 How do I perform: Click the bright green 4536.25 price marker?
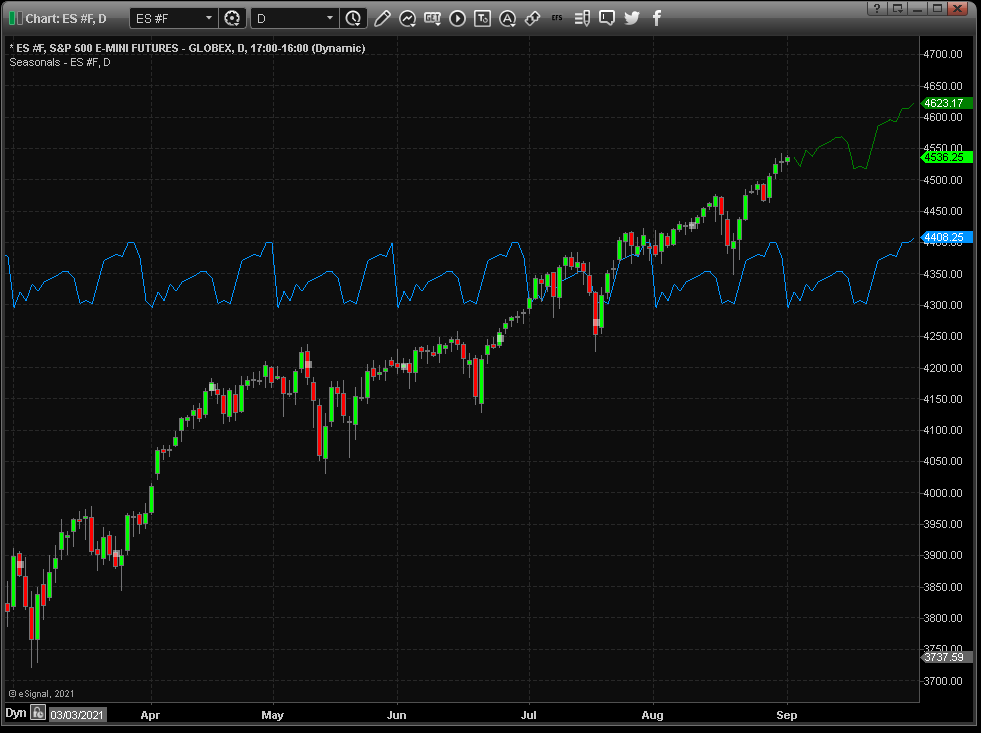click(946, 157)
